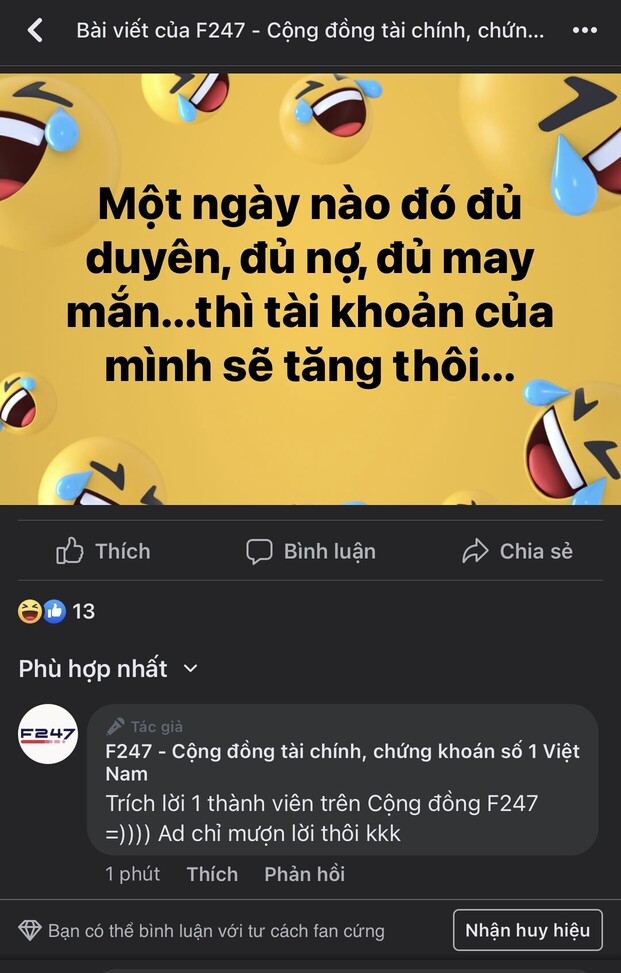Tap the Chia sẻ share arrow icon
The image size is (621, 973).
pos(475,551)
